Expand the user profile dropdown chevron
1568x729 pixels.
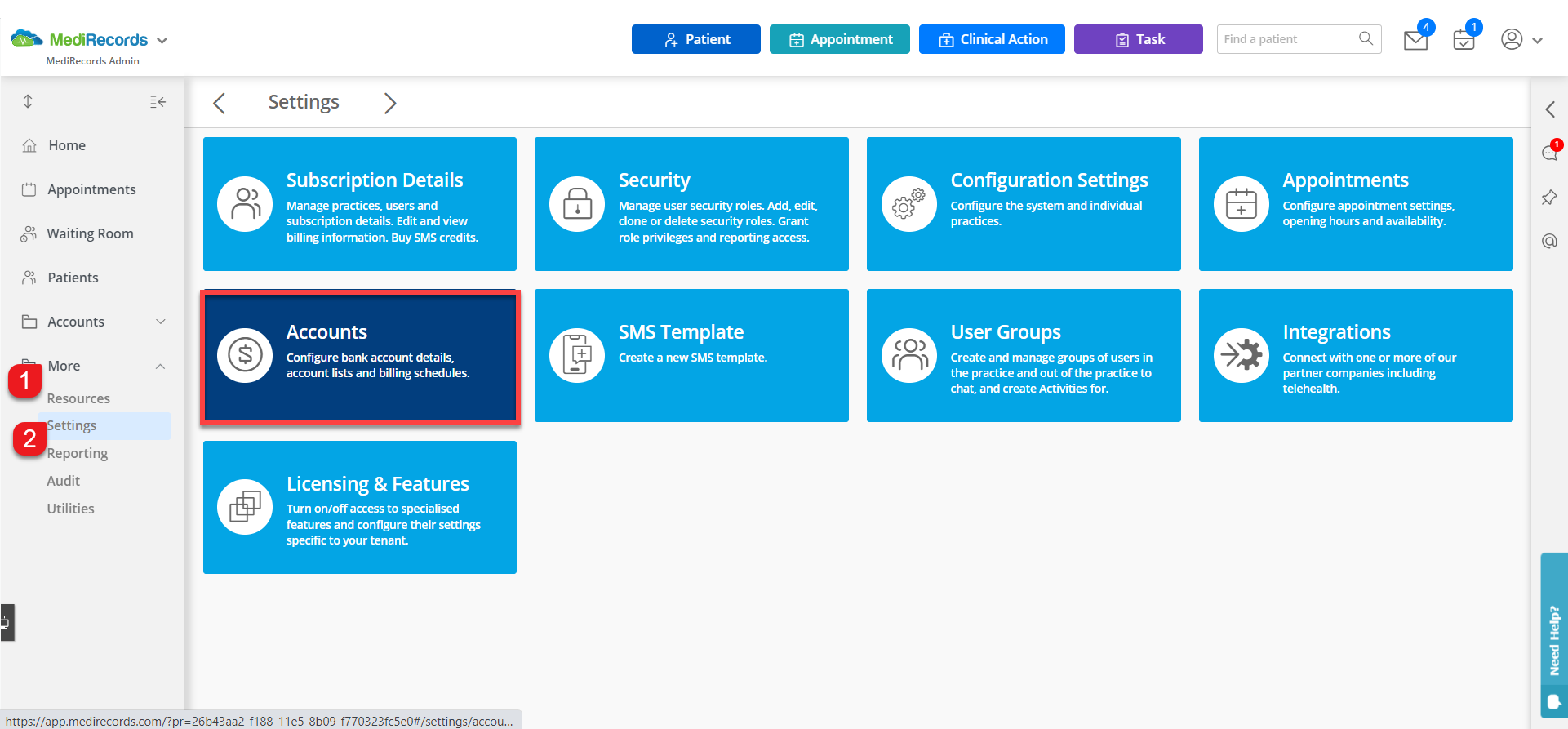[1538, 40]
